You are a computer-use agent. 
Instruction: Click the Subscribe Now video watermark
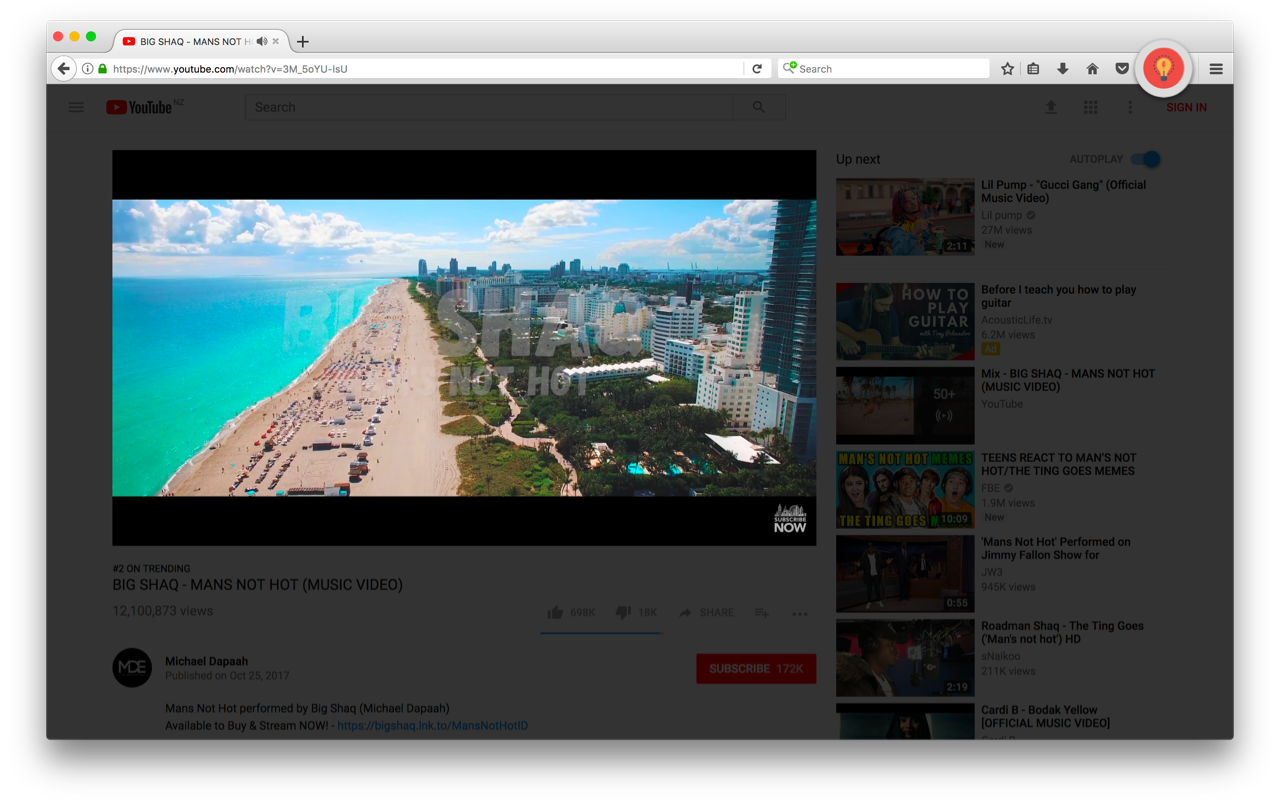[x=790, y=518]
